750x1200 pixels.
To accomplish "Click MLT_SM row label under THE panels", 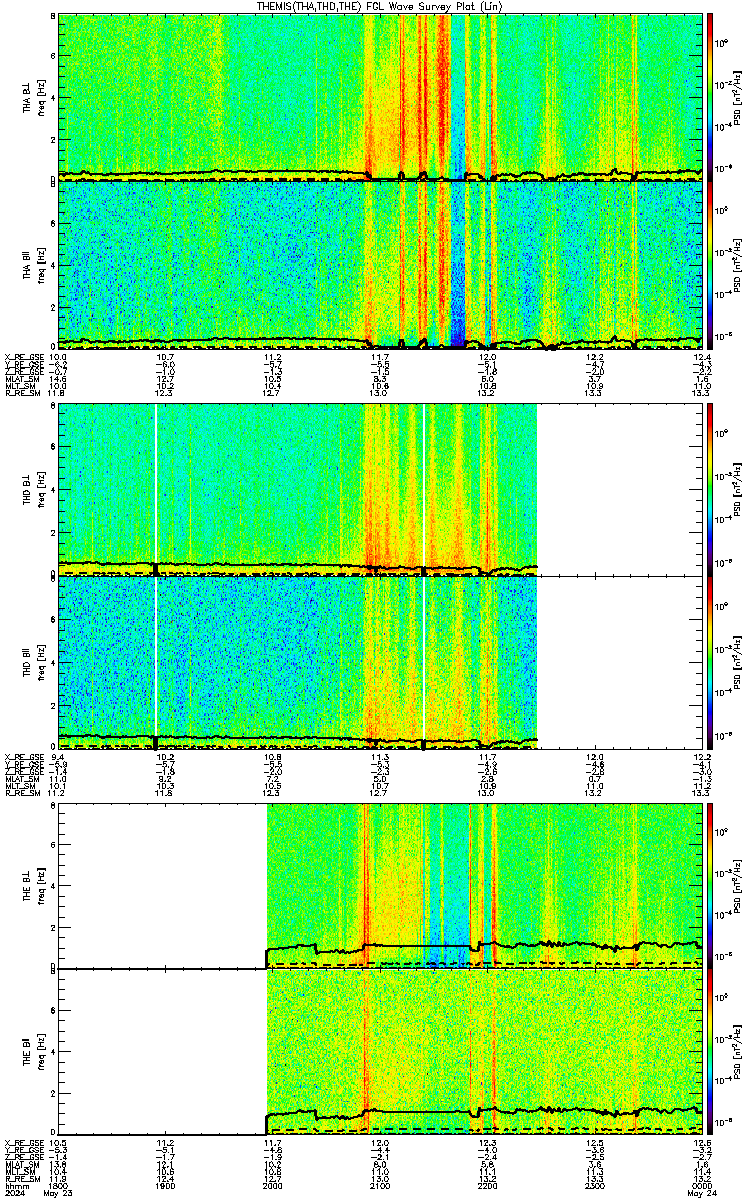I will (18, 1170).
